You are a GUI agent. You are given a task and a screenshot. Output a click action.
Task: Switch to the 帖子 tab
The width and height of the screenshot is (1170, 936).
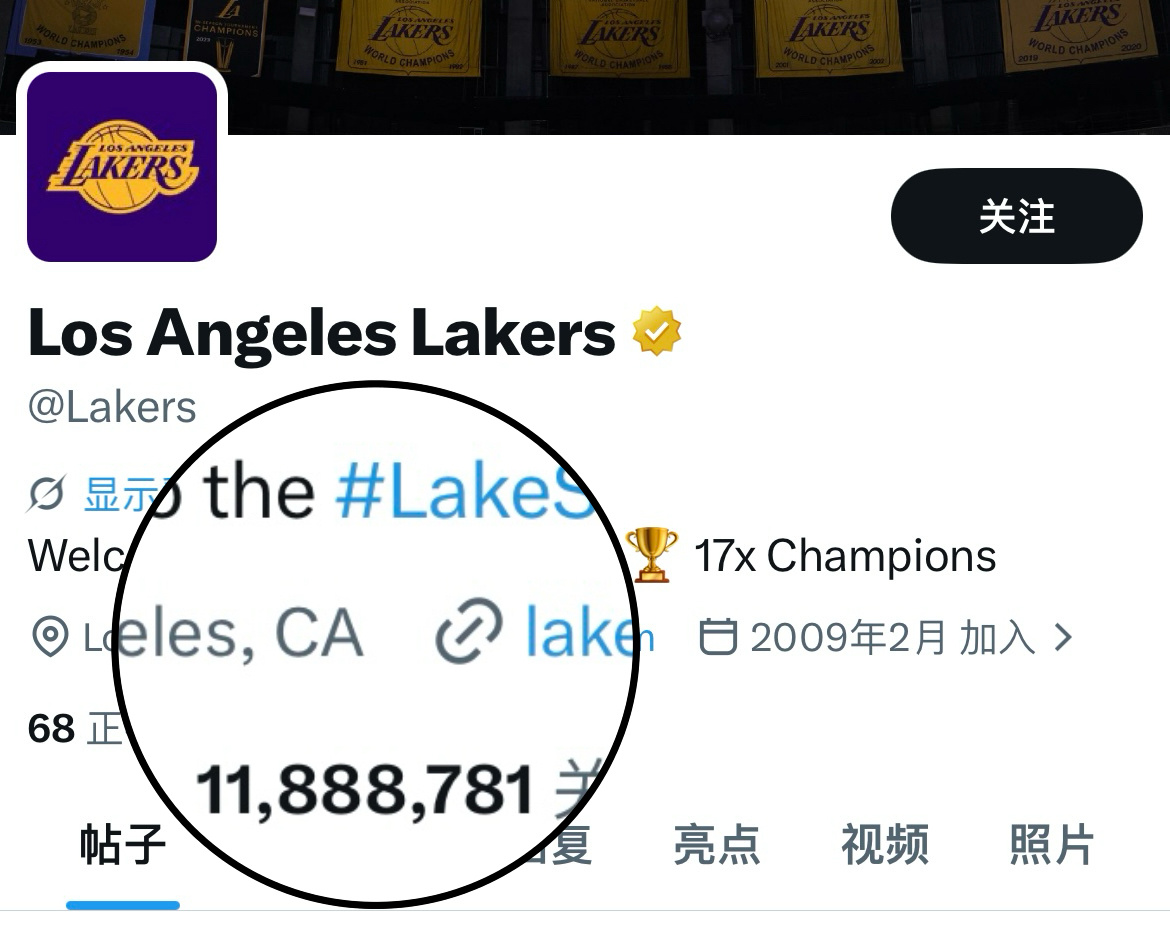[122, 844]
